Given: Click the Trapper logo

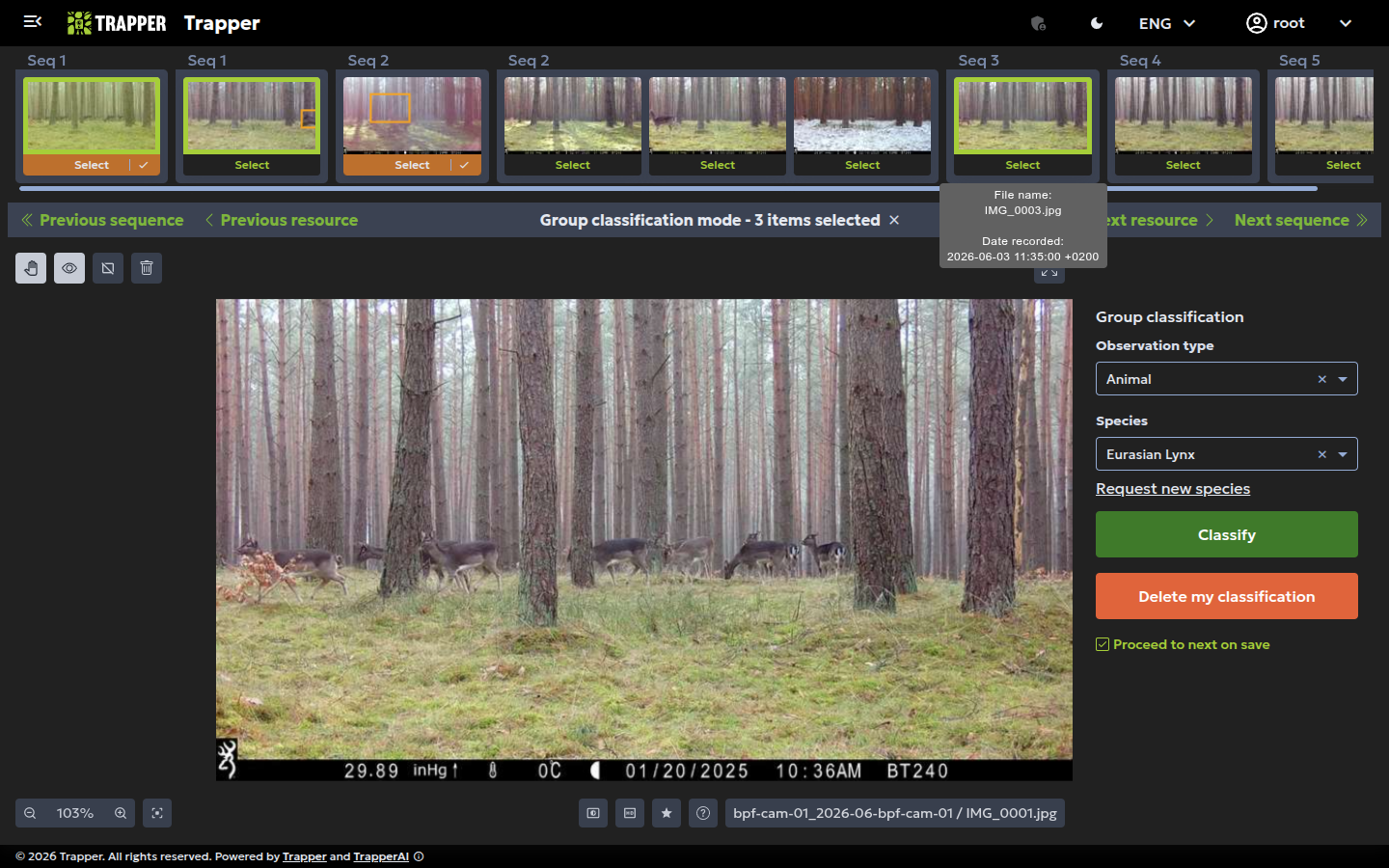Looking at the screenshot, I should [x=117, y=23].
